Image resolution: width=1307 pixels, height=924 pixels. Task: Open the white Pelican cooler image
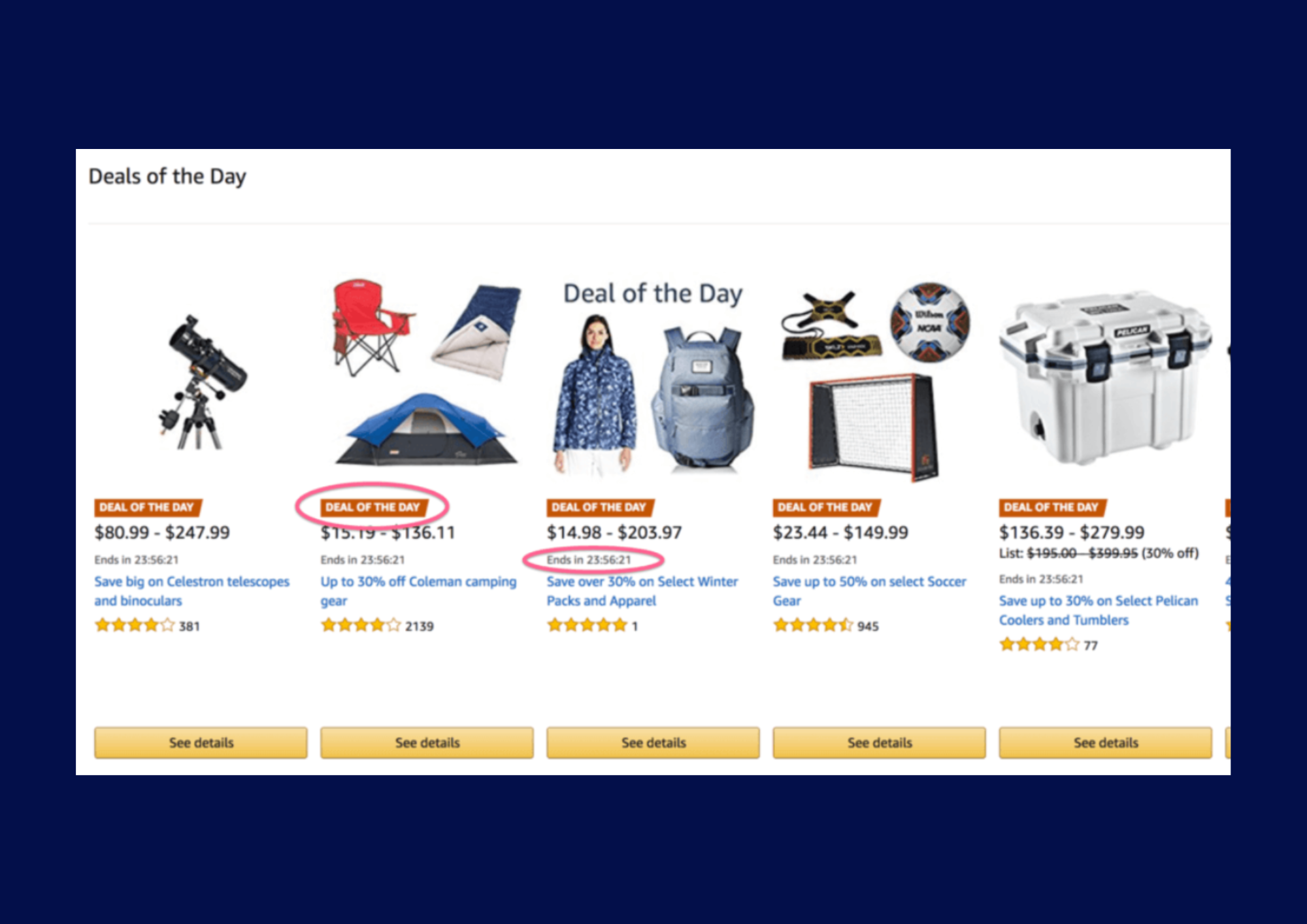tap(1105, 378)
